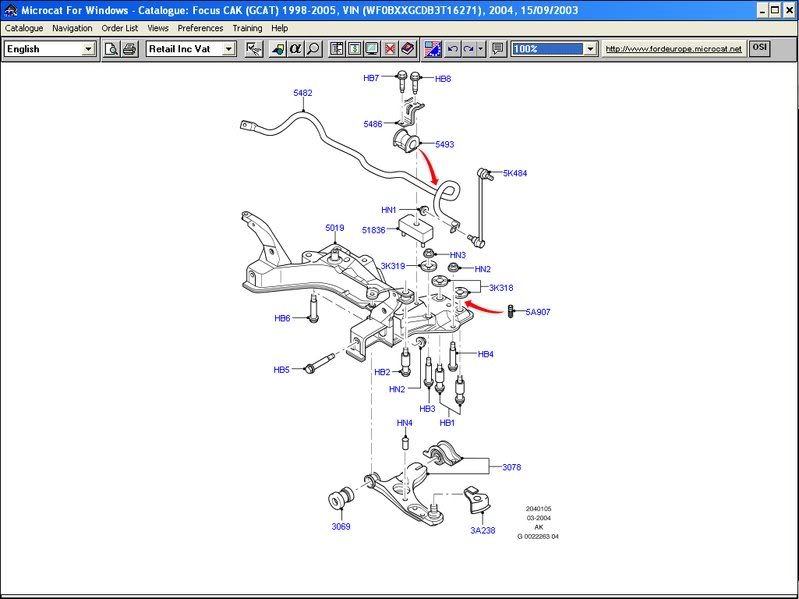Click the red X toolbar icon
799x599 pixels.
[x=389, y=49]
